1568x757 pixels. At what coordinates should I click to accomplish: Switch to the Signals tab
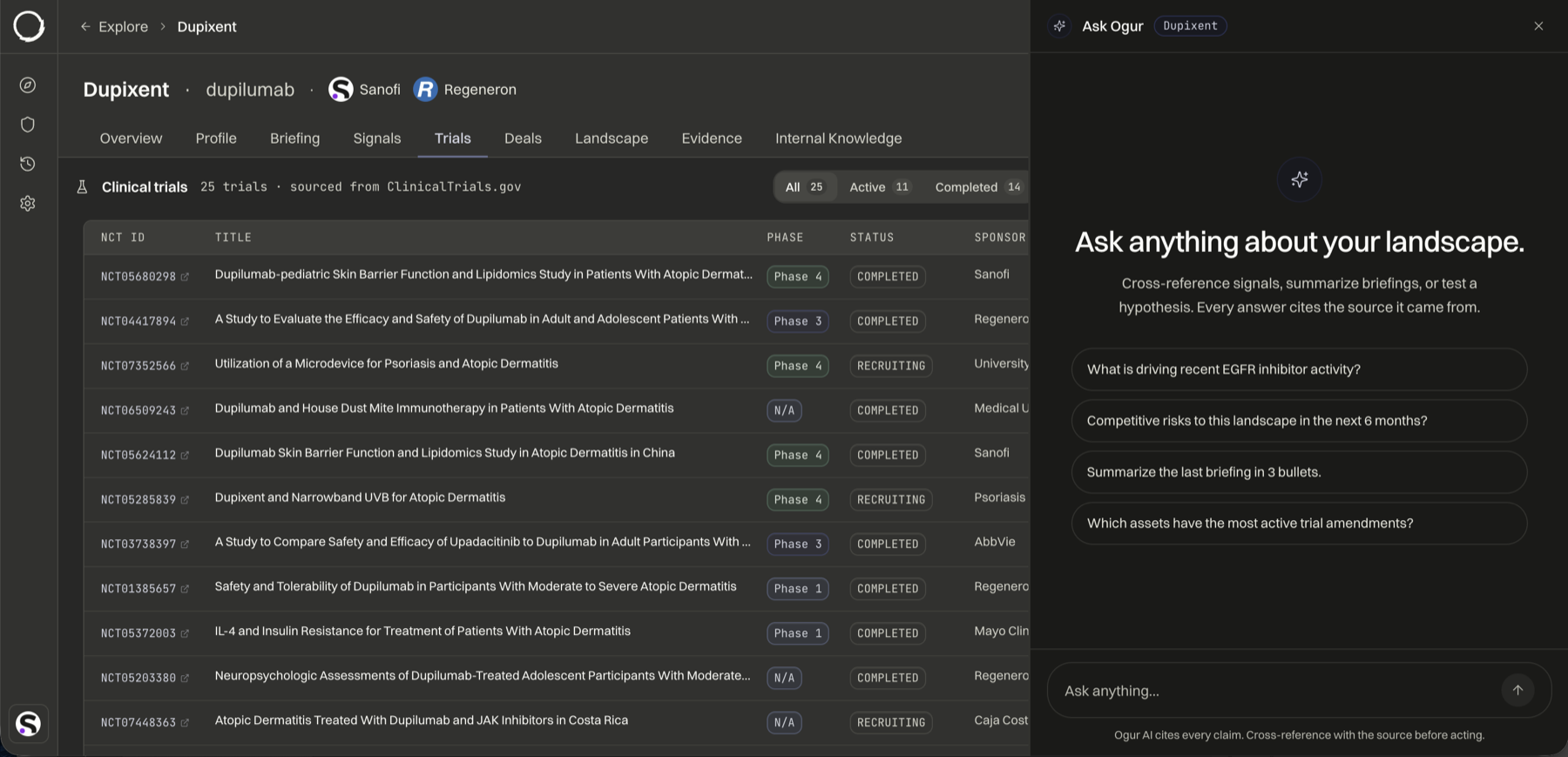pos(377,139)
